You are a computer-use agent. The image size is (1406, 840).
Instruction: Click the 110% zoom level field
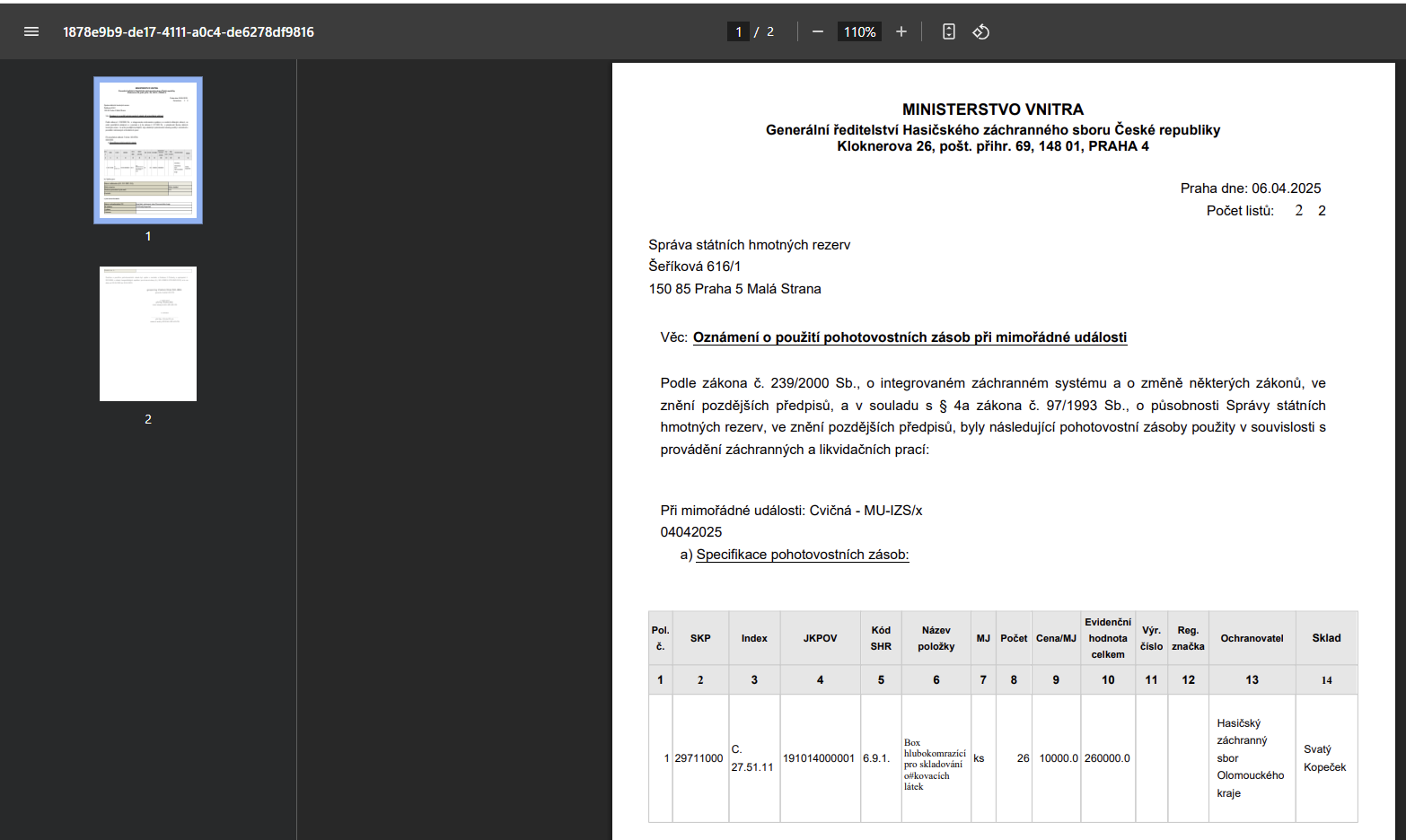[x=858, y=31]
